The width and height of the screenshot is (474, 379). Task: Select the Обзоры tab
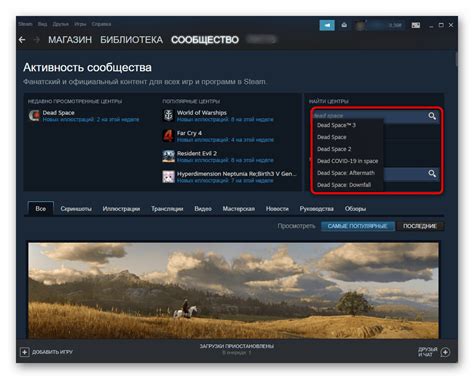point(355,209)
